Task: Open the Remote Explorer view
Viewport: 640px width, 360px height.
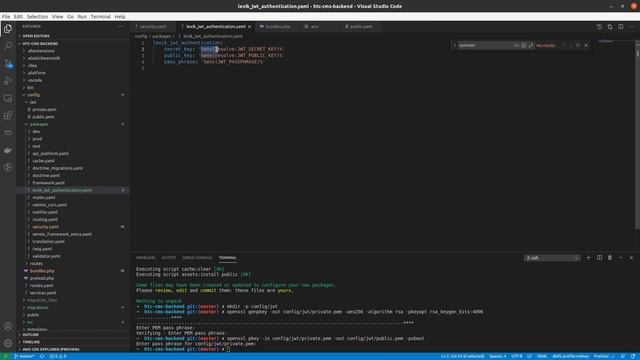Action: [8, 98]
